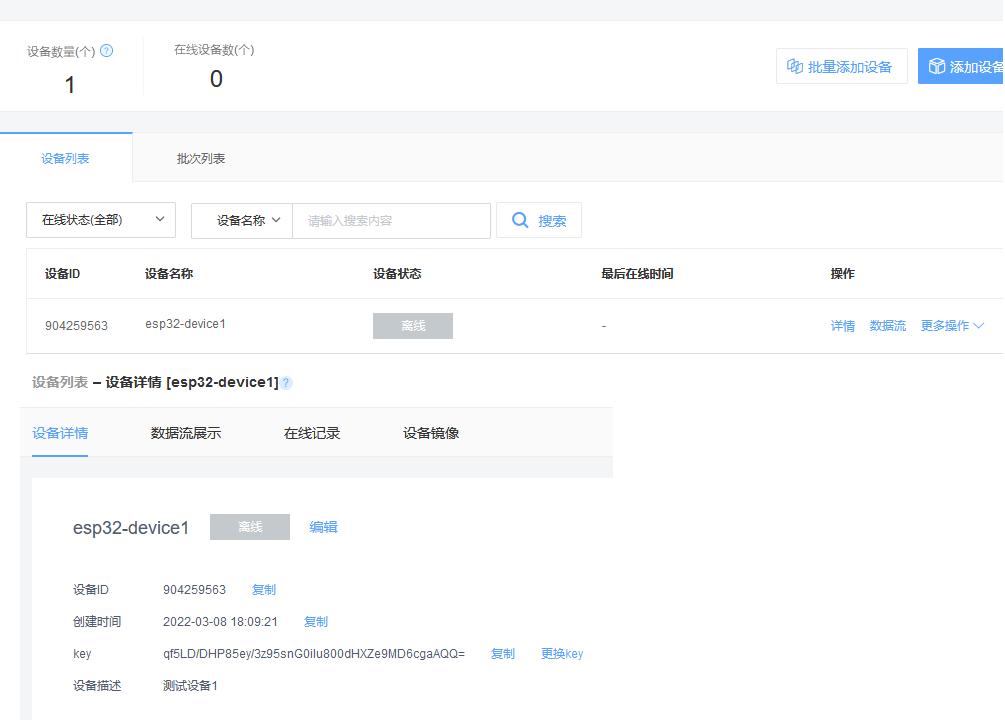
Task: Open the 设备镜像 tab
Action: [x=429, y=433]
